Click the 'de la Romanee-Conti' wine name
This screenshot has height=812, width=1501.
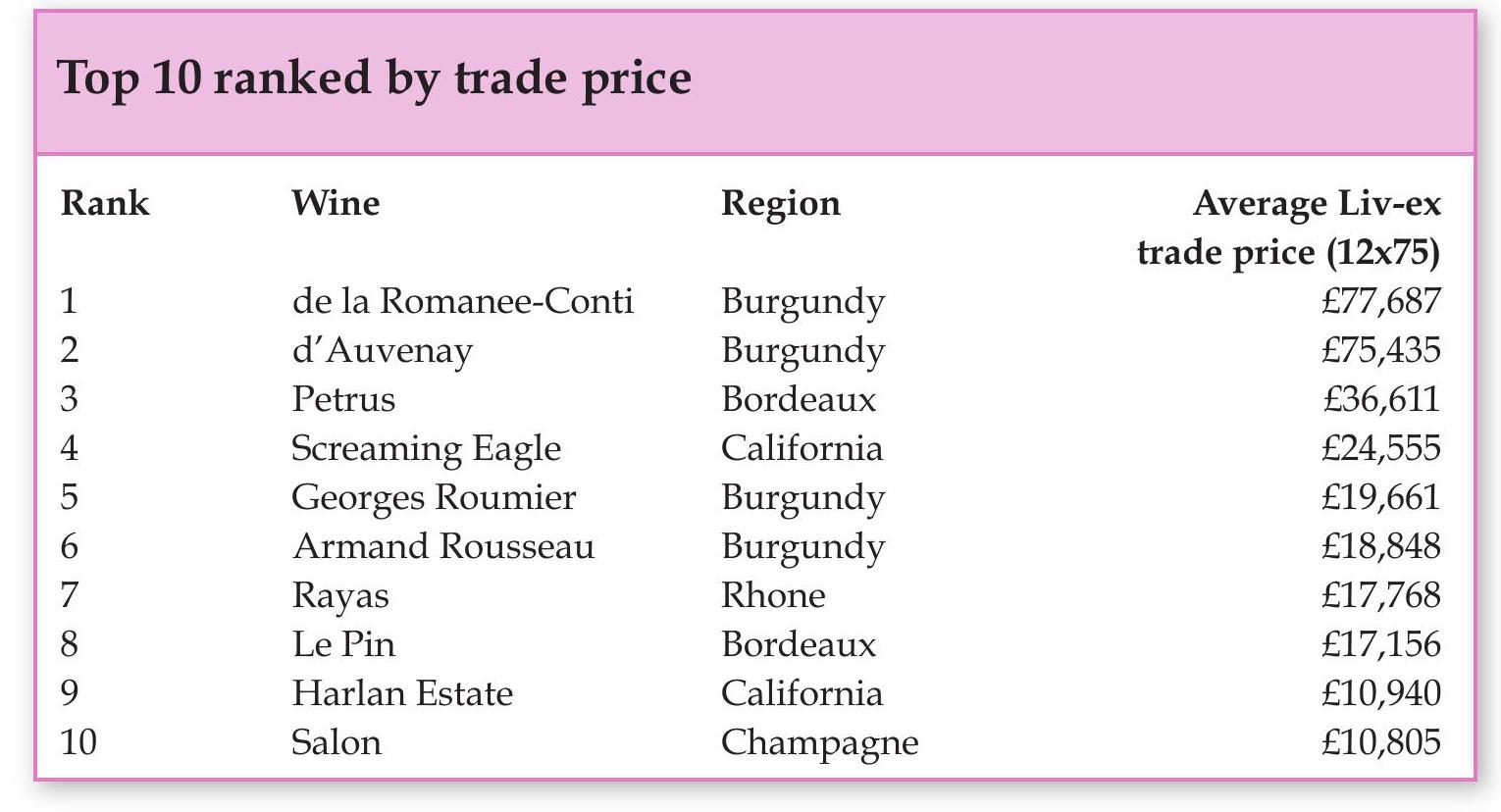(462, 301)
